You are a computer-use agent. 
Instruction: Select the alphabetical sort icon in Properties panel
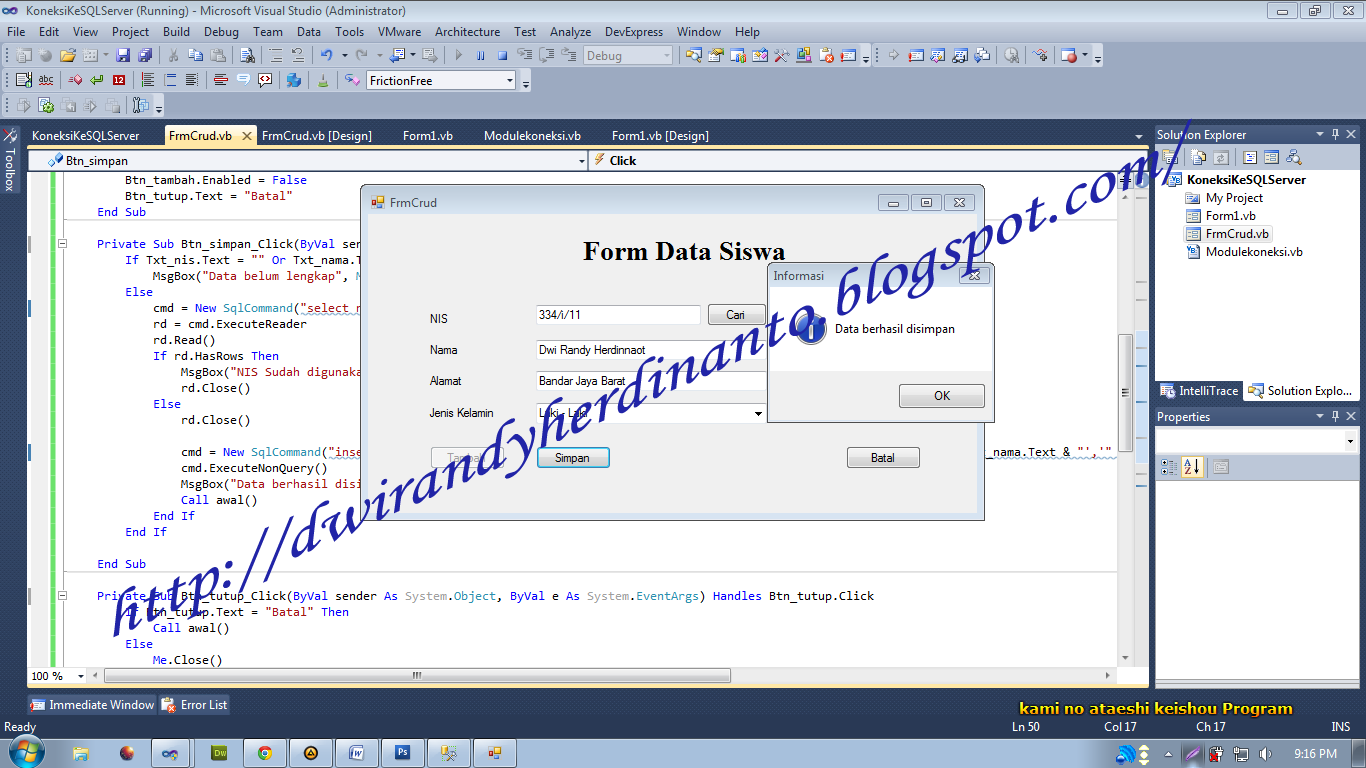(1192, 467)
